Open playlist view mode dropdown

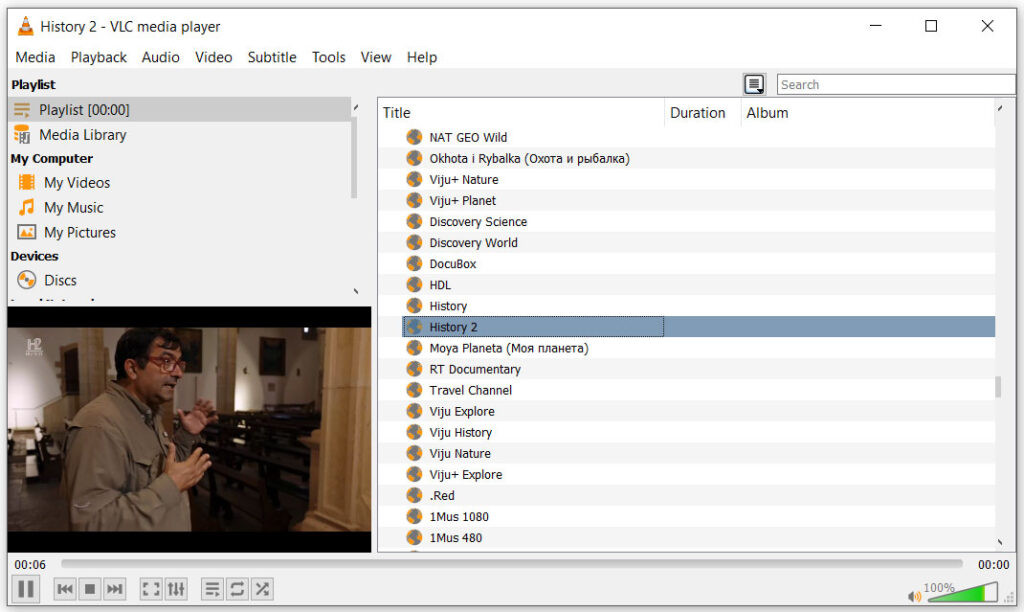point(754,85)
